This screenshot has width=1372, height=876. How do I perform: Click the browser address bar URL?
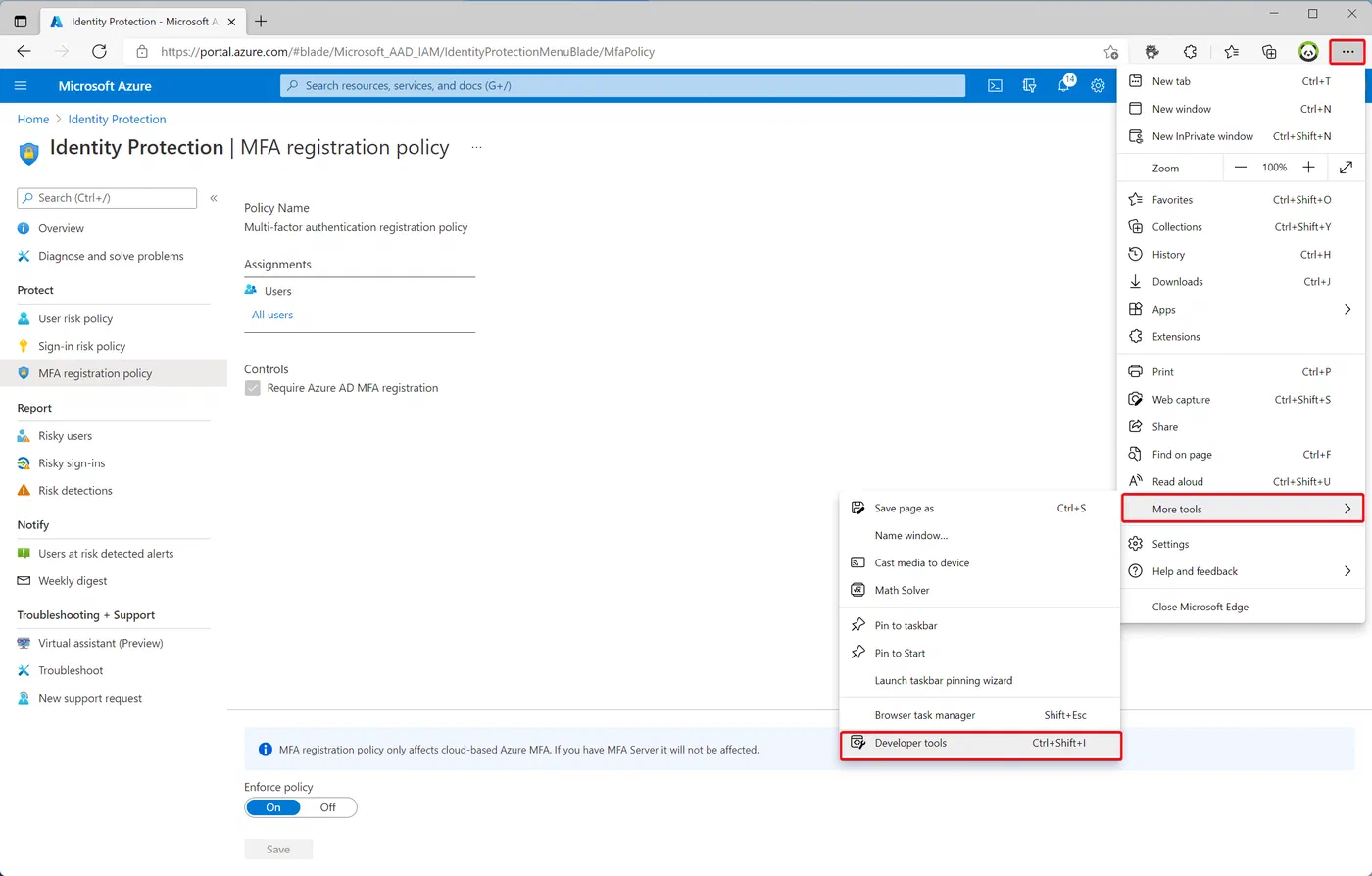point(408,52)
